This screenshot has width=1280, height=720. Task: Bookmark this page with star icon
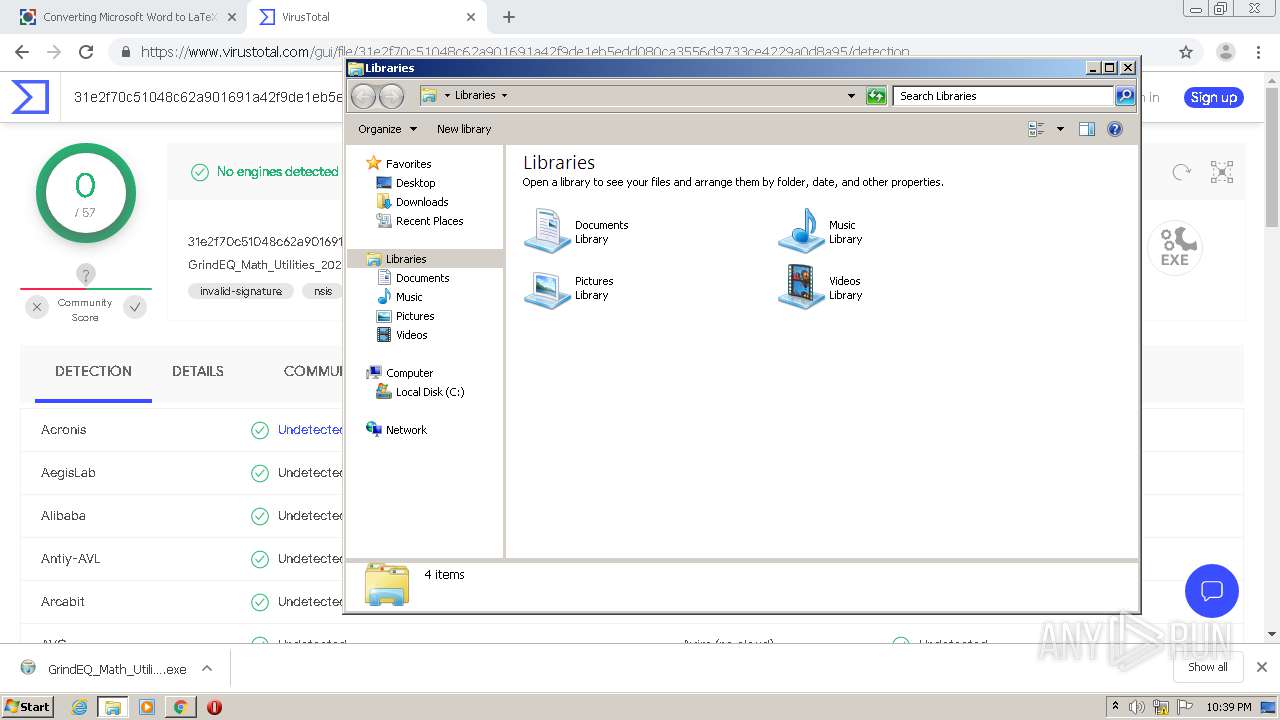(x=1186, y=52)
